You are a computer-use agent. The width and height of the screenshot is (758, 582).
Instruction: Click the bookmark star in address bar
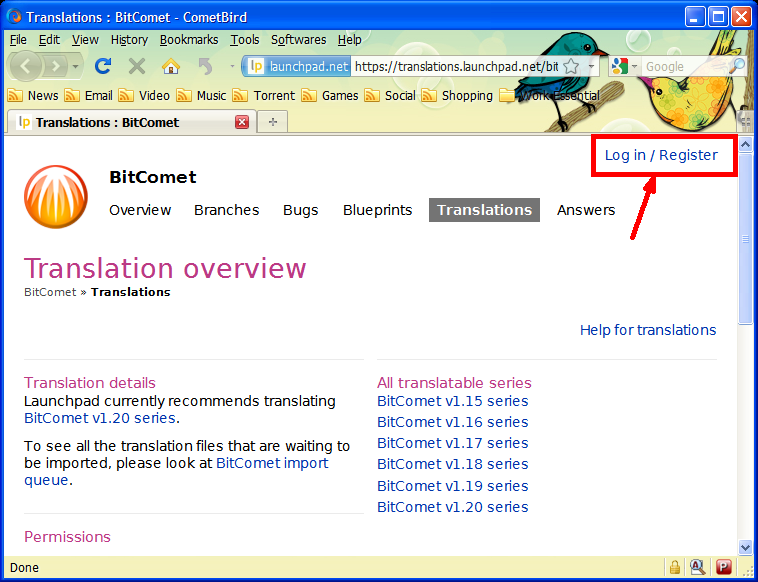571,66
